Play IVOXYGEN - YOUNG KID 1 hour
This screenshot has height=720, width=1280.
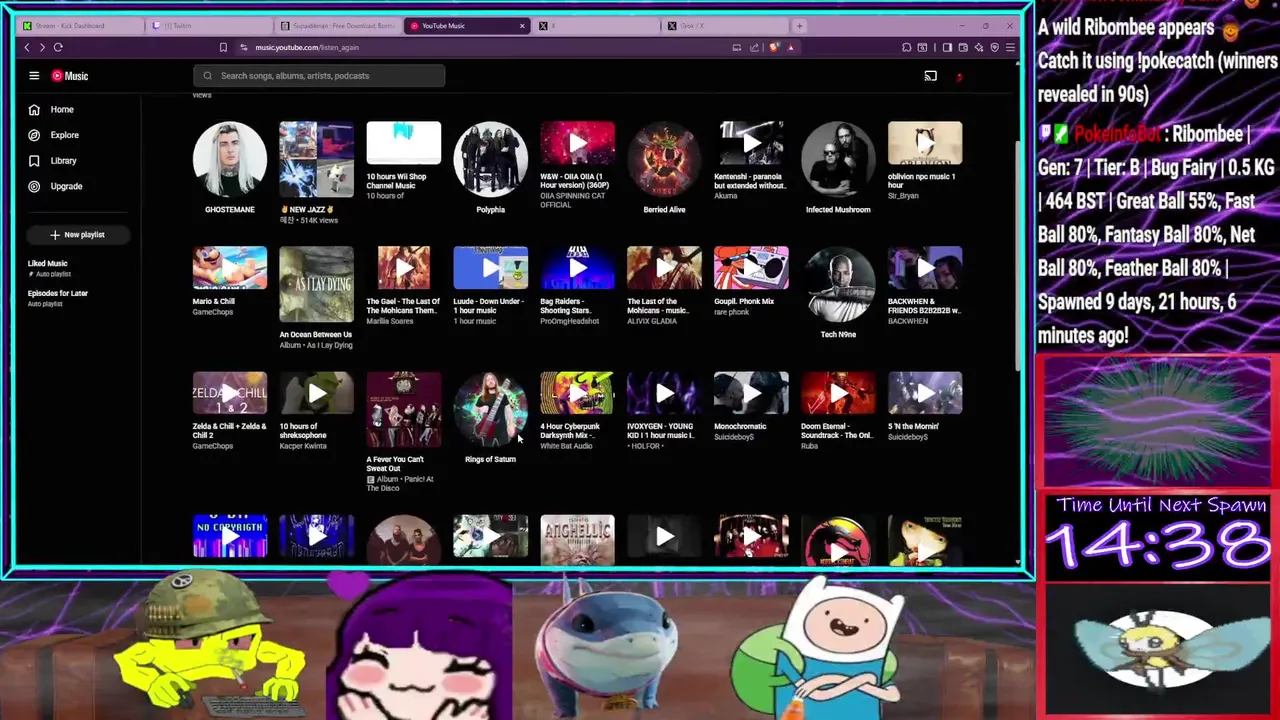(x=664, y=393)
